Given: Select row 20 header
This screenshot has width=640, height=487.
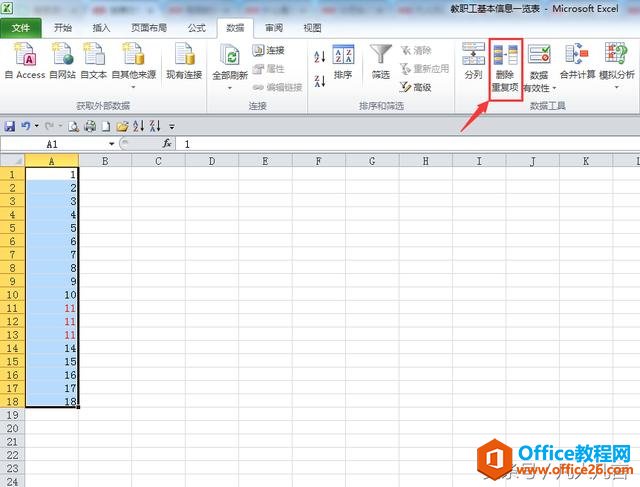Looking at the screenshot, I should pos(12,428).
